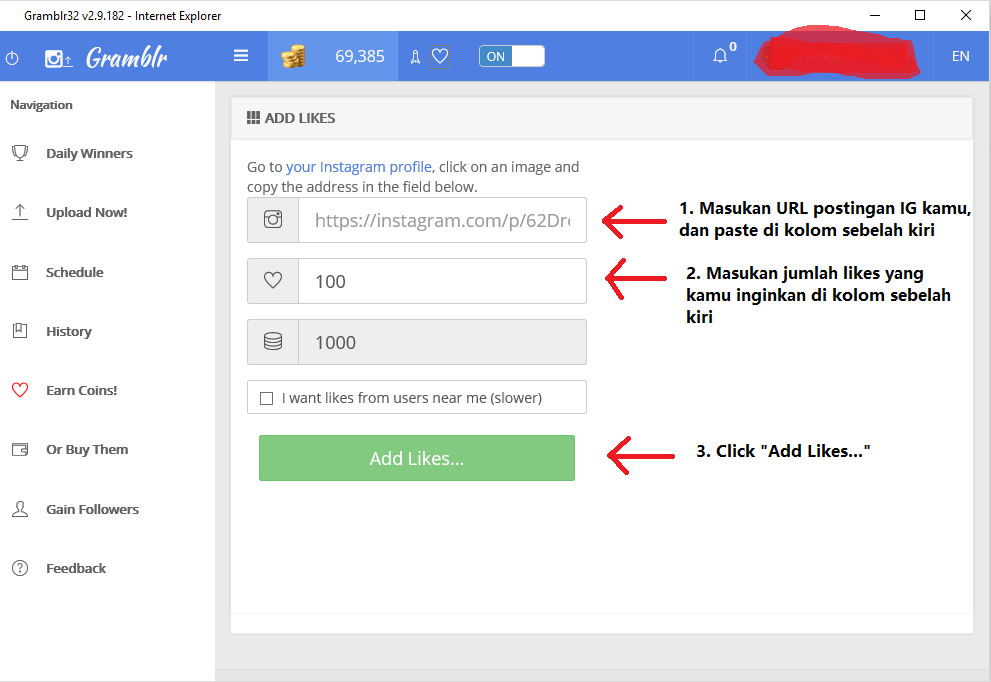Click the red Earn Coins heart icon
This screenshot has width=991, height=682.
(x=20, y=390)
